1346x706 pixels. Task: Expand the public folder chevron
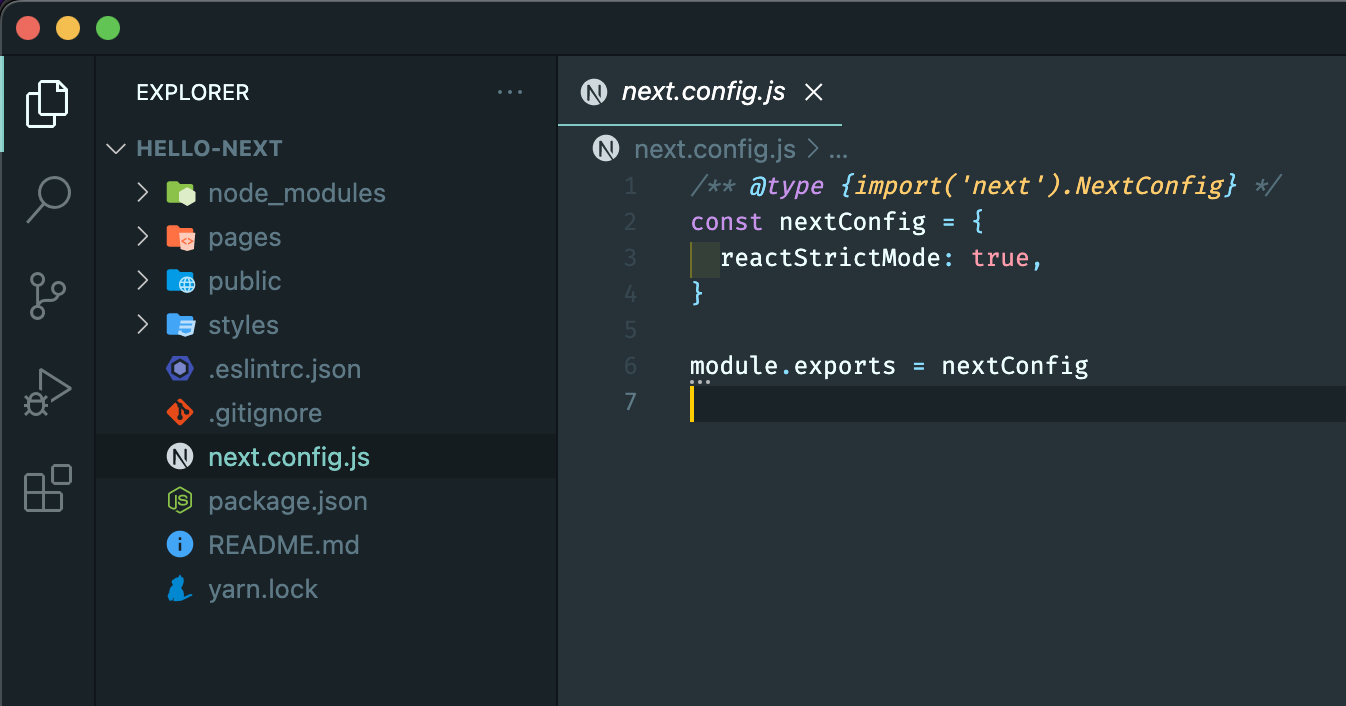(x=143, y=281)
